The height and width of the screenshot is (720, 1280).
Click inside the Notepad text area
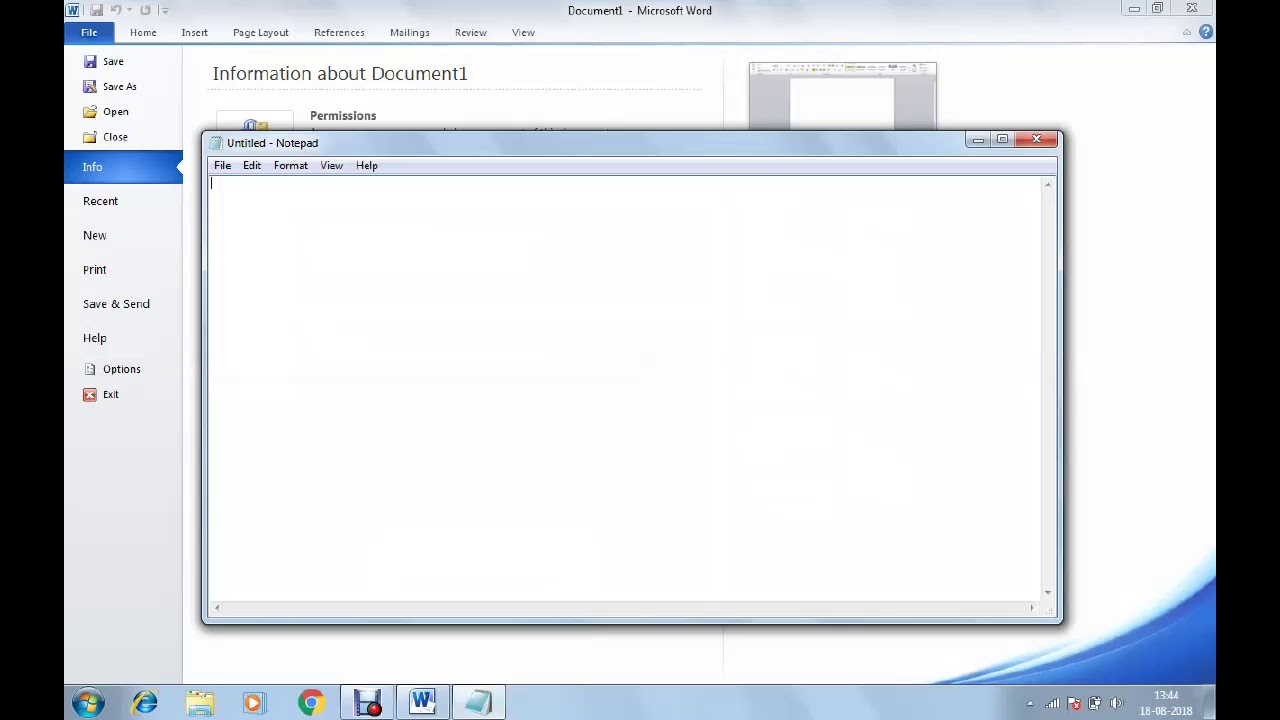pos(625,388)
